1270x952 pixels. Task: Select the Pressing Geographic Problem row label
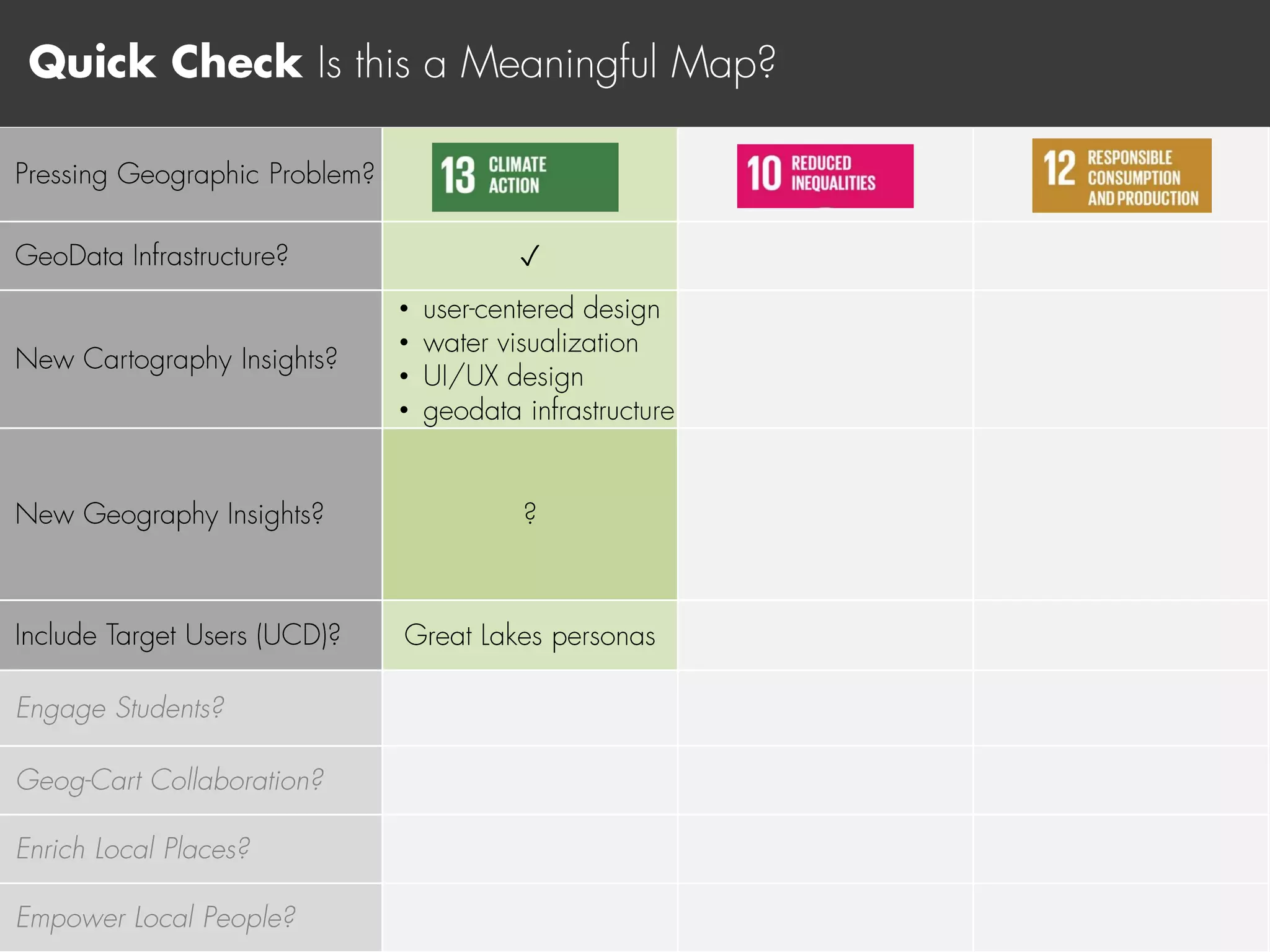pyautogui.click(x=194, y=174)
